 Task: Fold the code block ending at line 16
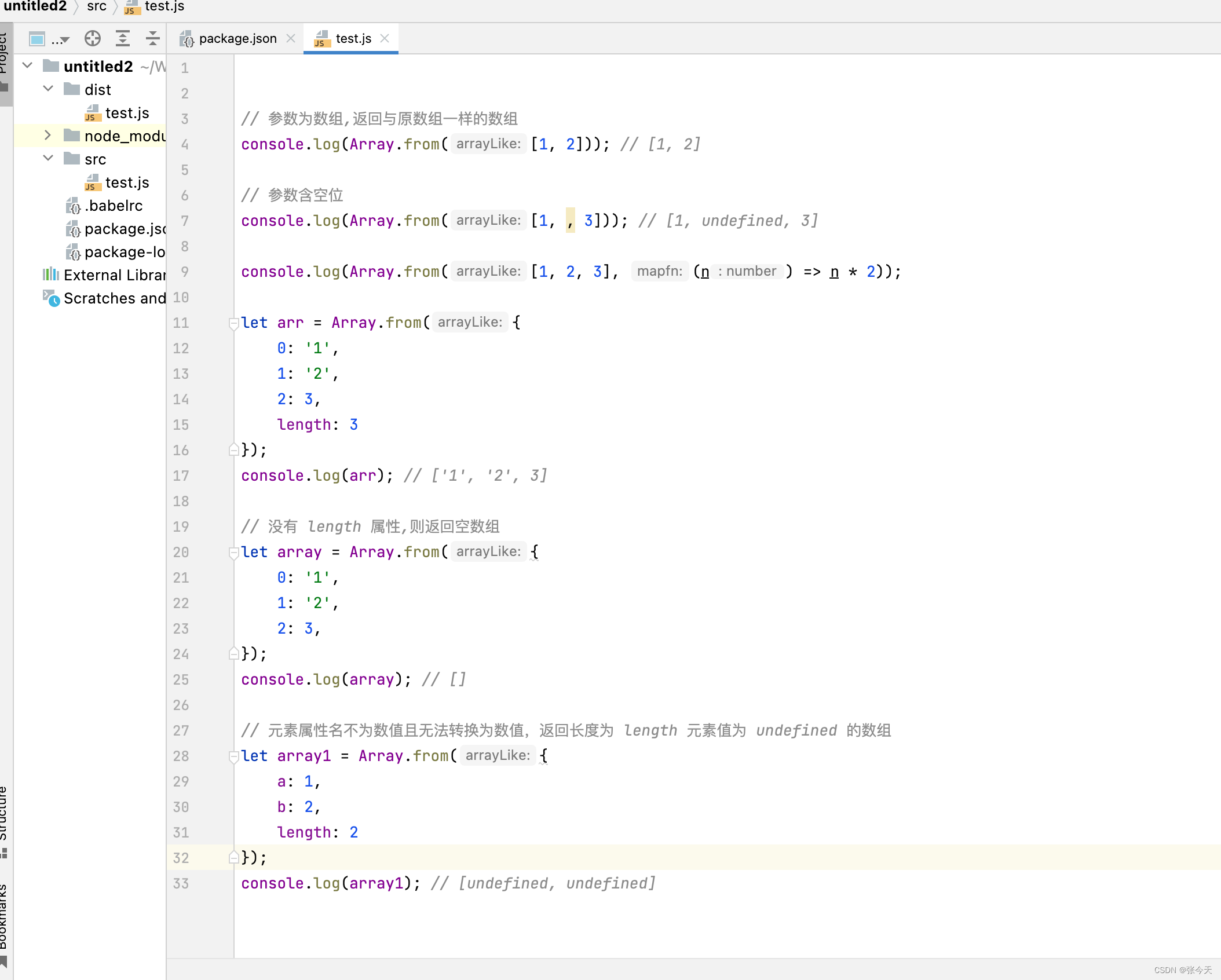pos(234,449)
